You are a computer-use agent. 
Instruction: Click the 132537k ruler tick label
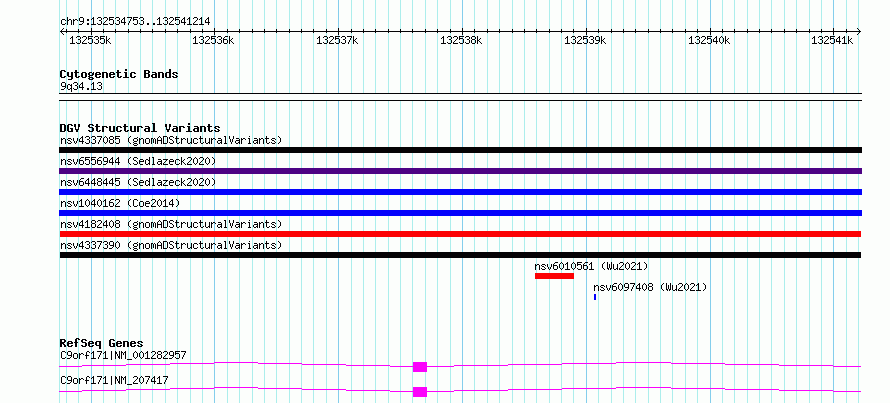(337, 40)
